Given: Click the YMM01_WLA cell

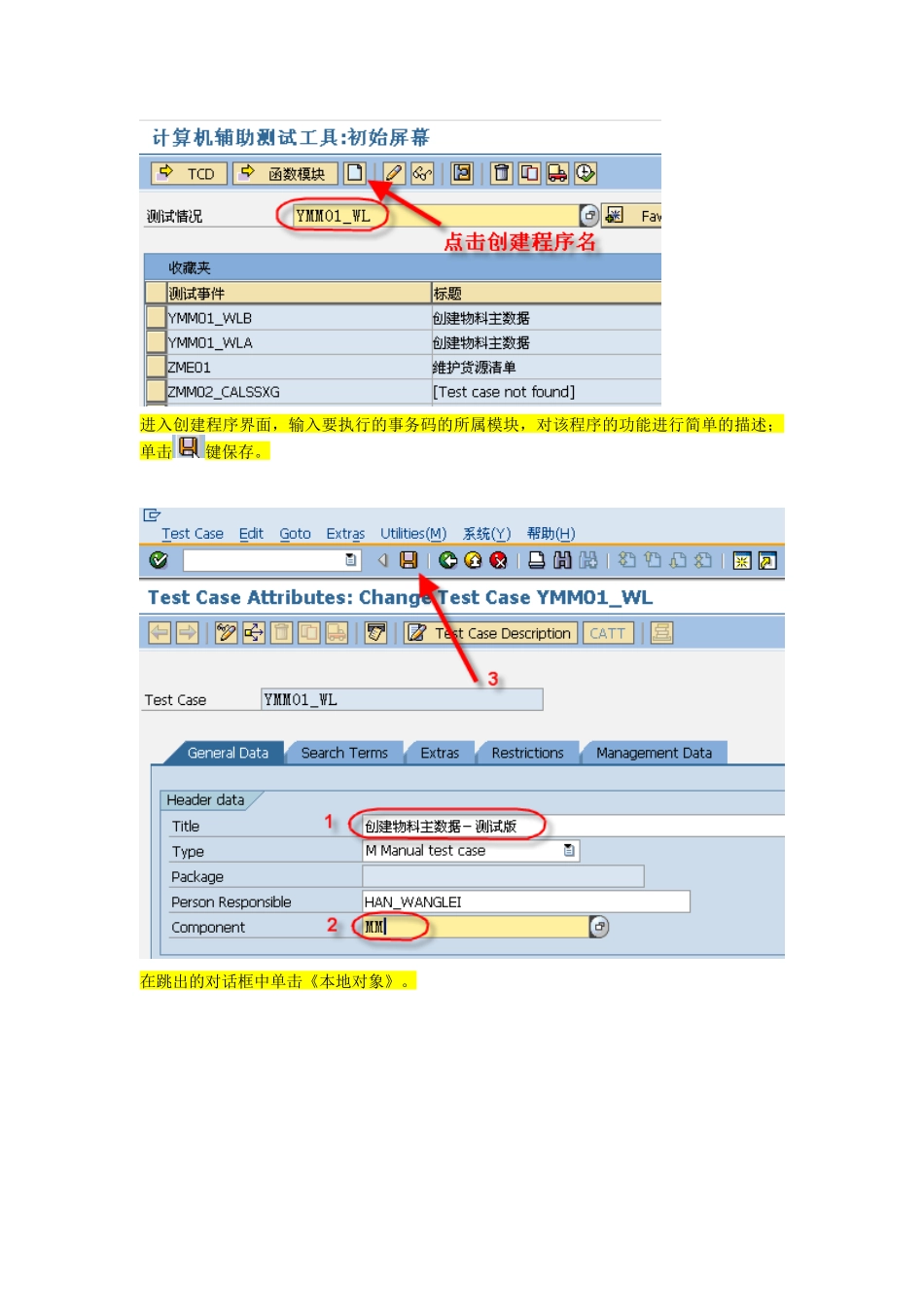Looking at the screenshot, I should (299, 342).
